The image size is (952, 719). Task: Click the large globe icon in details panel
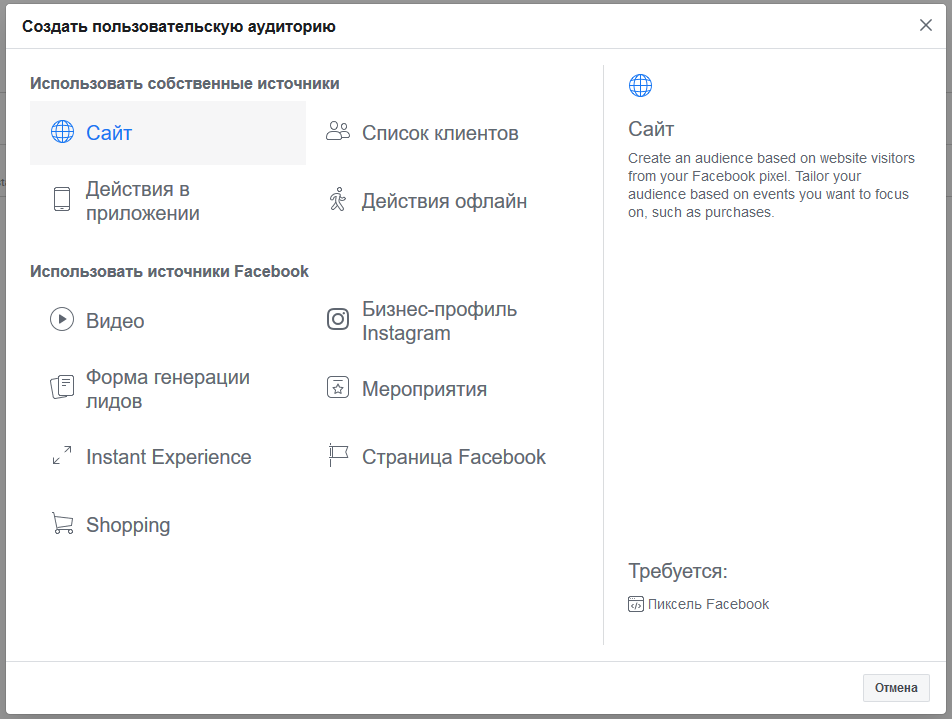pyautogui.click(x=640, y=86)
